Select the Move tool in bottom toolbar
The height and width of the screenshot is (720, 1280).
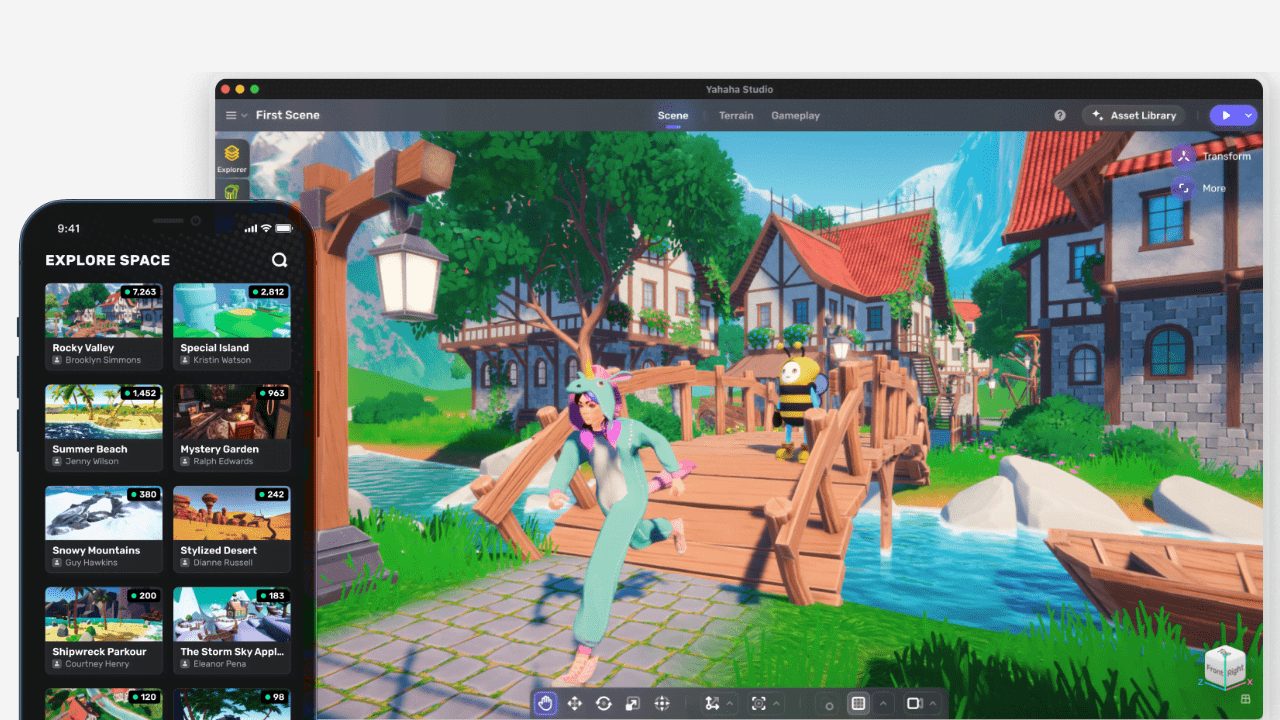coord(574,703)
